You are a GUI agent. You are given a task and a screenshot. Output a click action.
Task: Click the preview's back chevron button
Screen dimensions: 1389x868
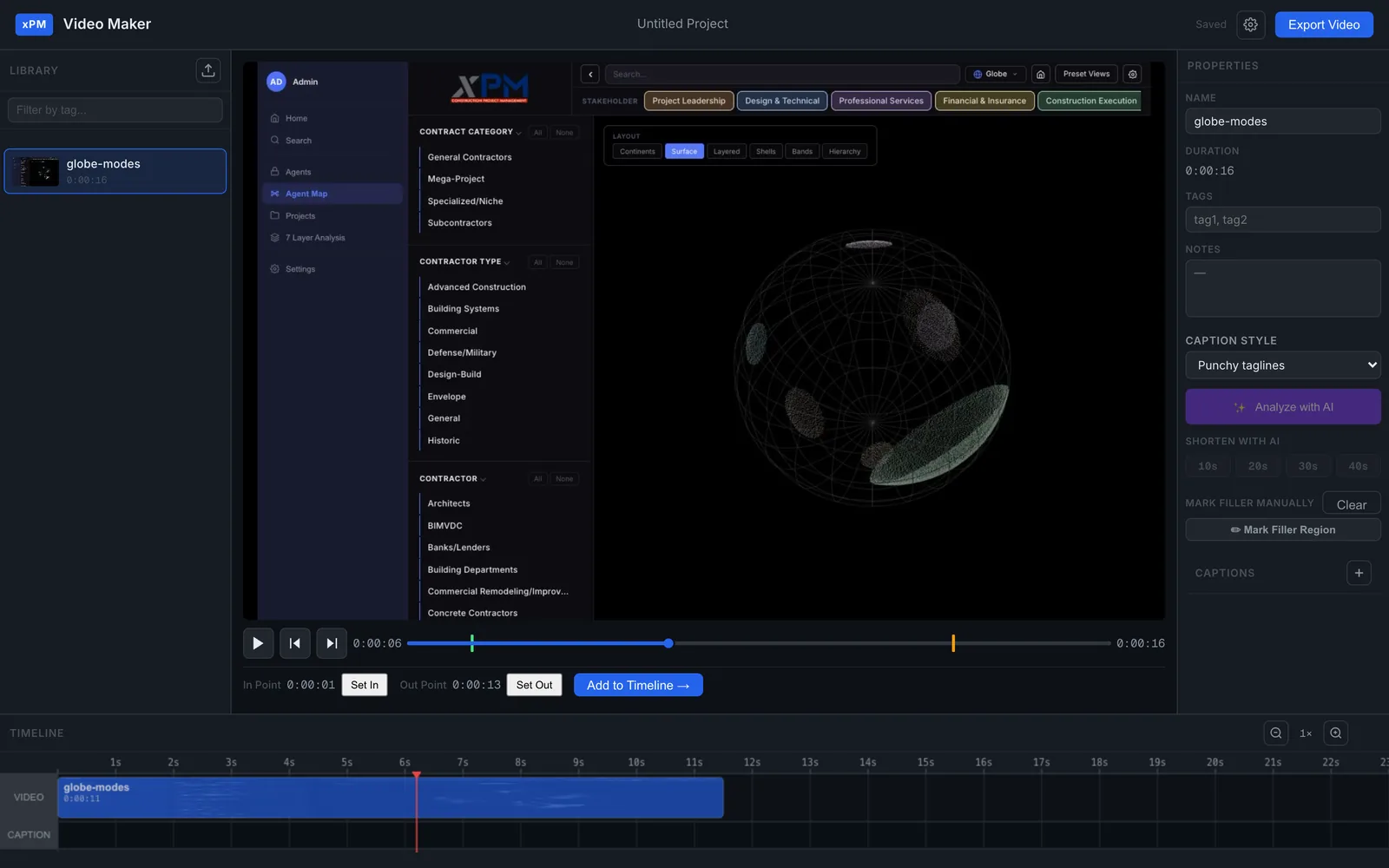pyautogui.click(x=590, y=75)
